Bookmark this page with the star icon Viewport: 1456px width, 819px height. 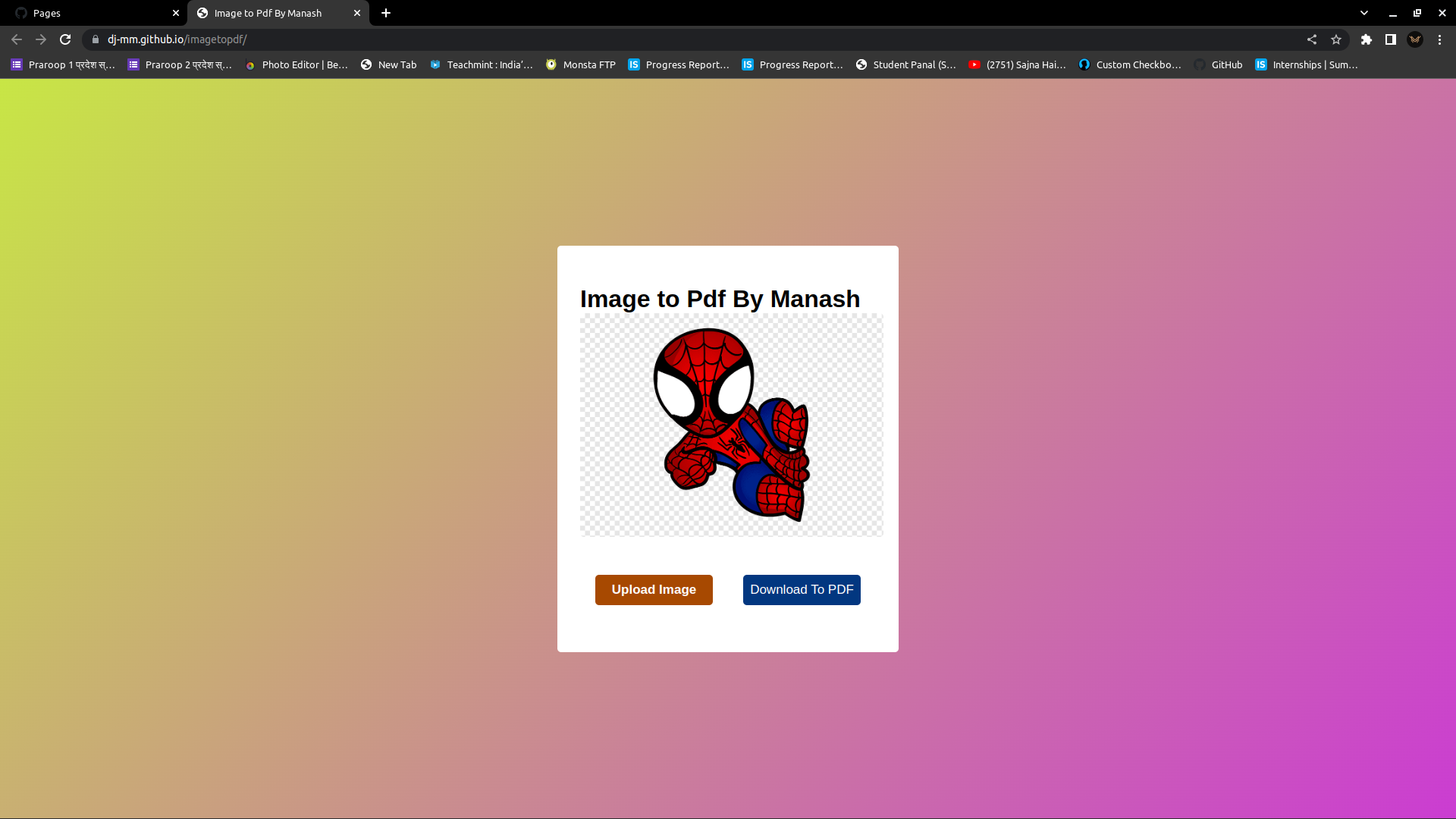pyautogui.click(x=1336, y=39)
